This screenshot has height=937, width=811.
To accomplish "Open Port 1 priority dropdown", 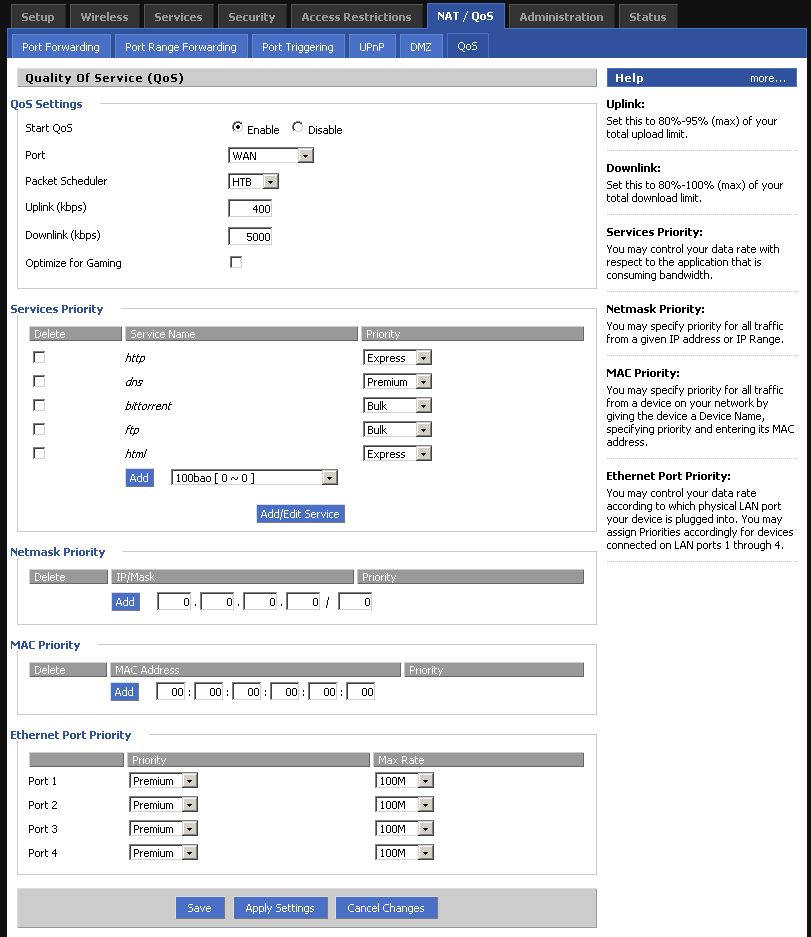I will click(163, 781).
